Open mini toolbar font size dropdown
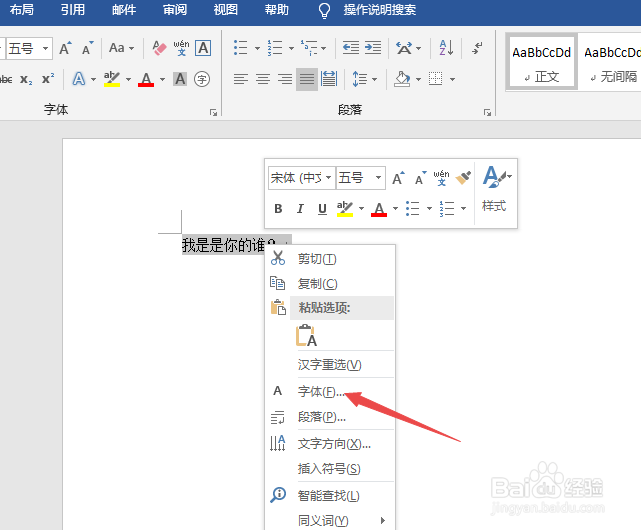The image size is (641, 530). pos(379,178)
